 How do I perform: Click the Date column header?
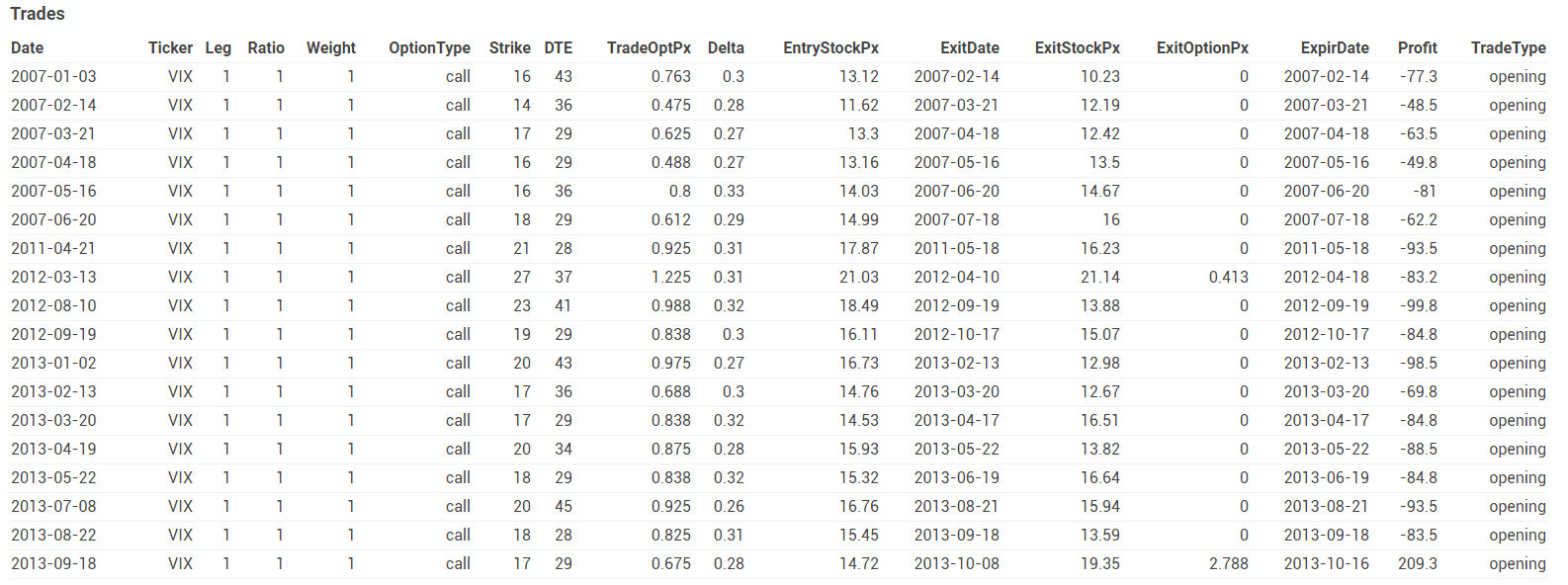28,47
